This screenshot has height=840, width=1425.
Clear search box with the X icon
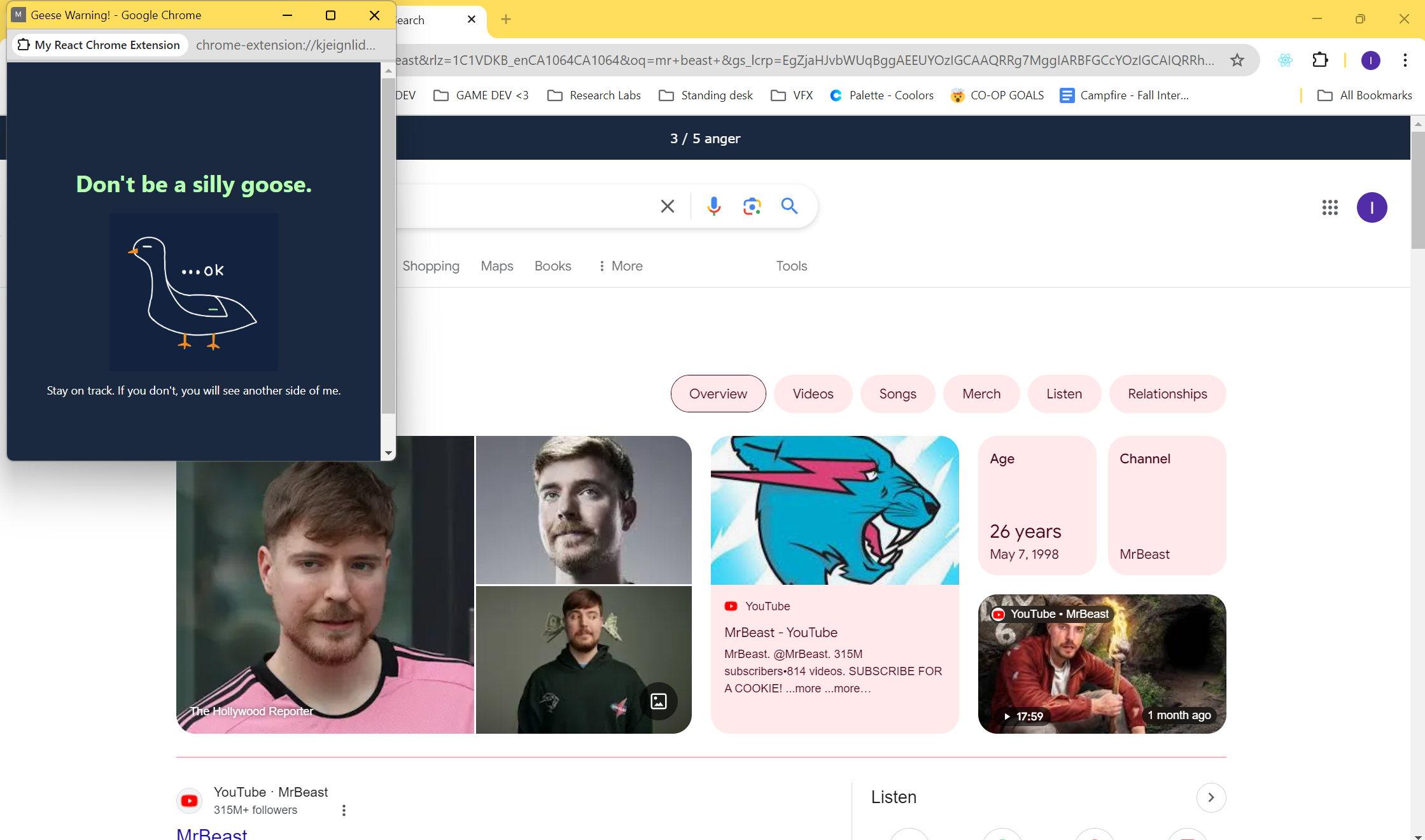(x=667, y=206)
